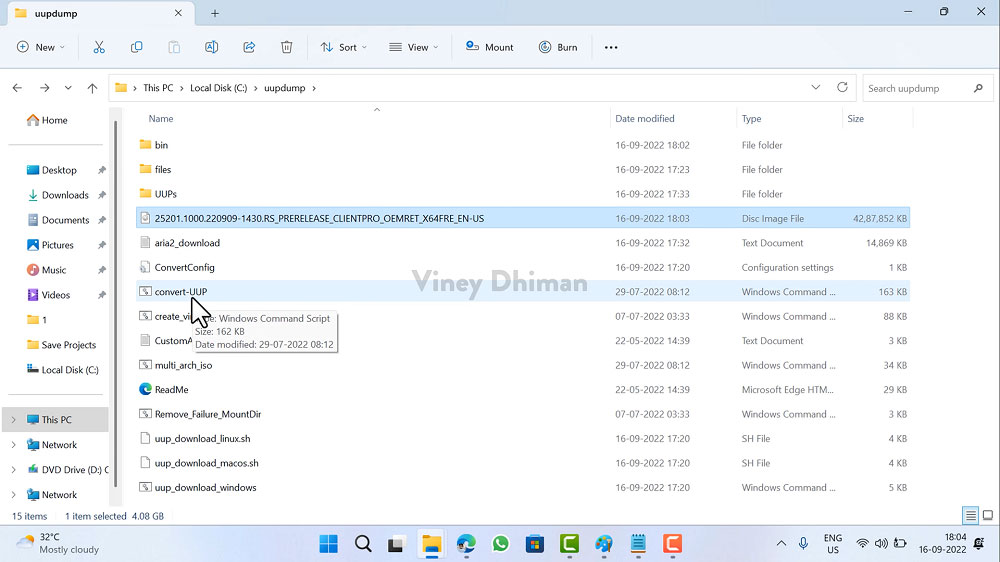This screenshot has height=562, width=1000.
Task: Open recent locations dropdown arrow
Action: (x=68, y=88)
